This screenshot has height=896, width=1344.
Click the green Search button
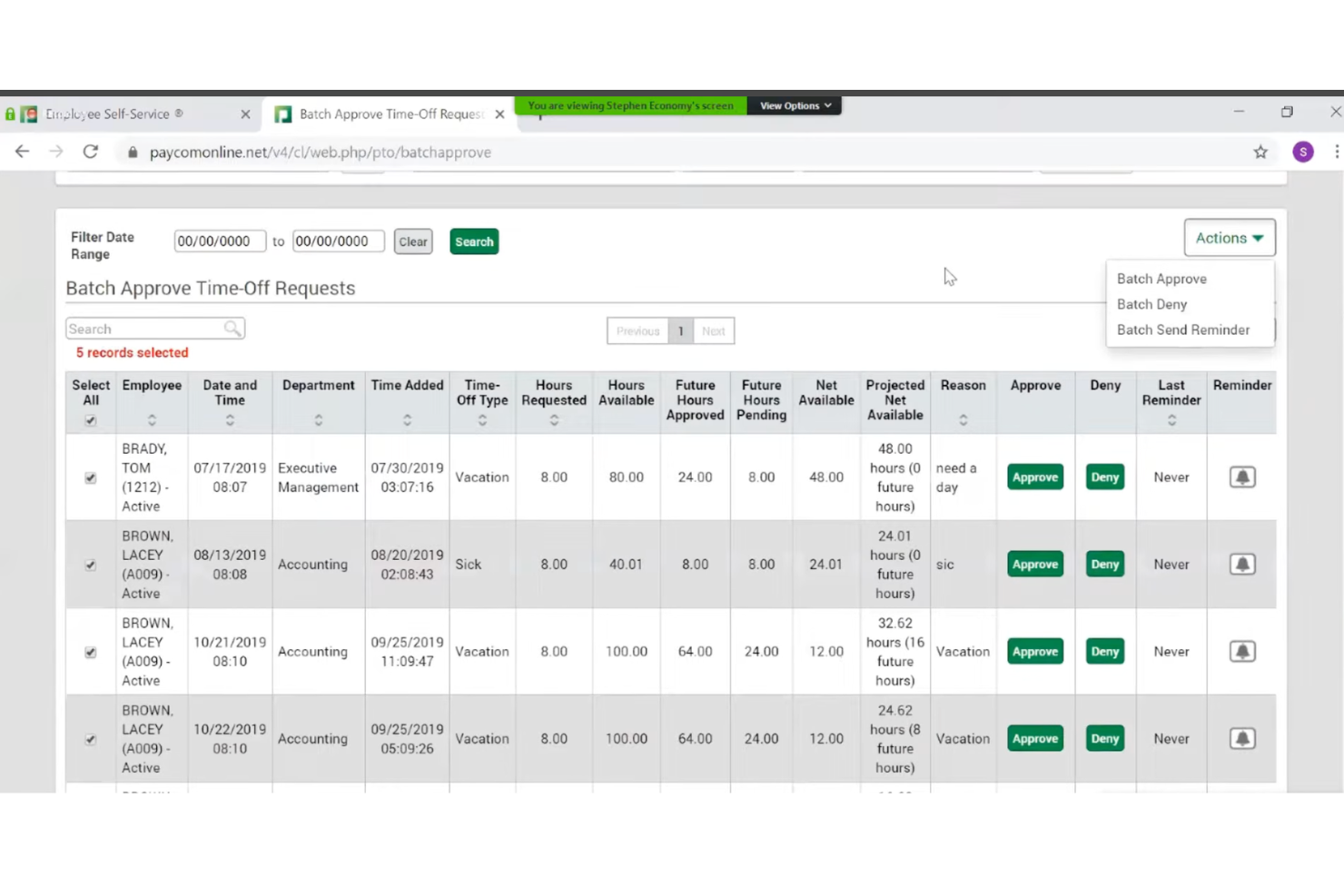click(474, 241)
